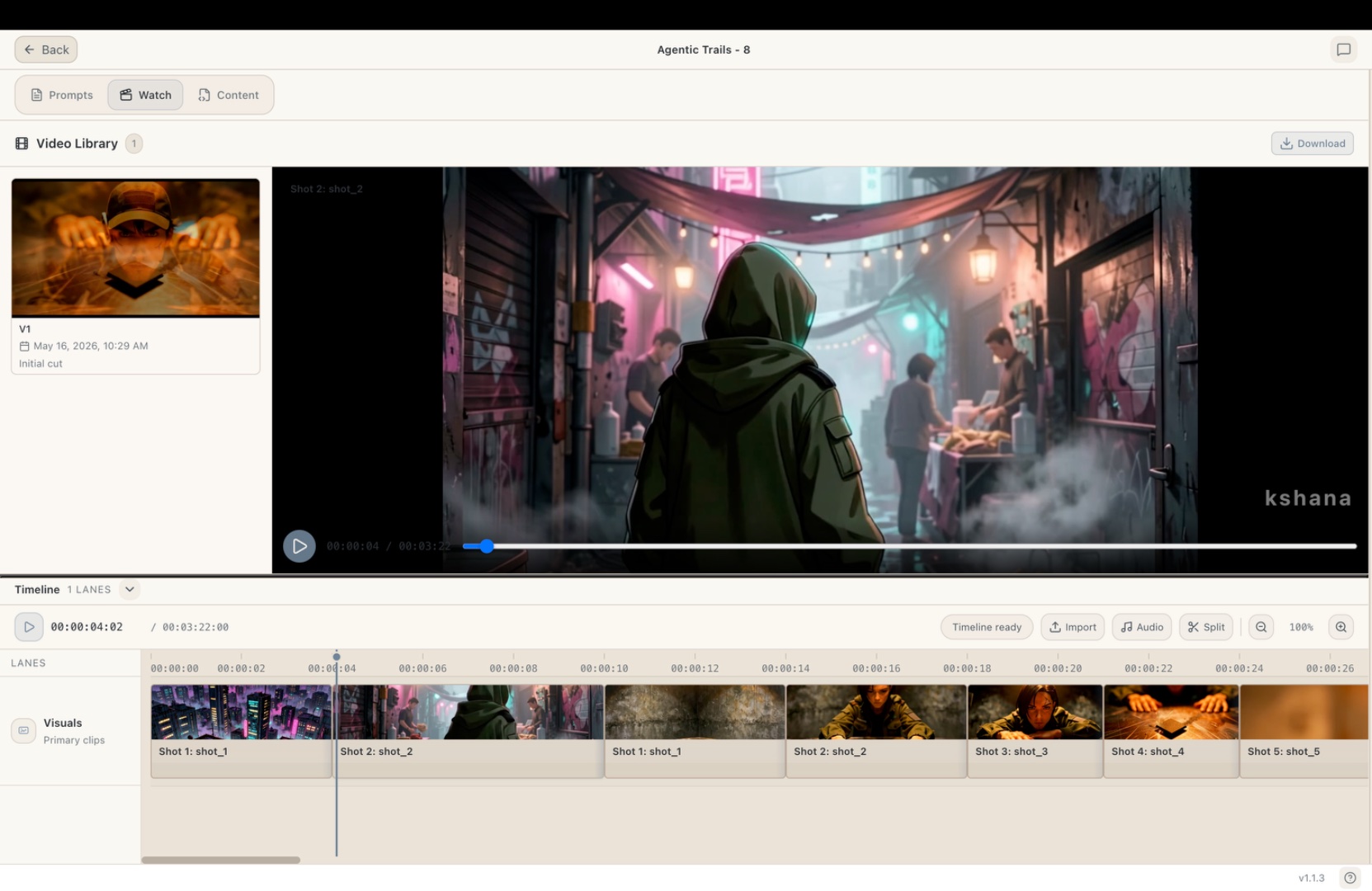
Task: Click the 100% zoom level
Action: (x=1301, y=627)
